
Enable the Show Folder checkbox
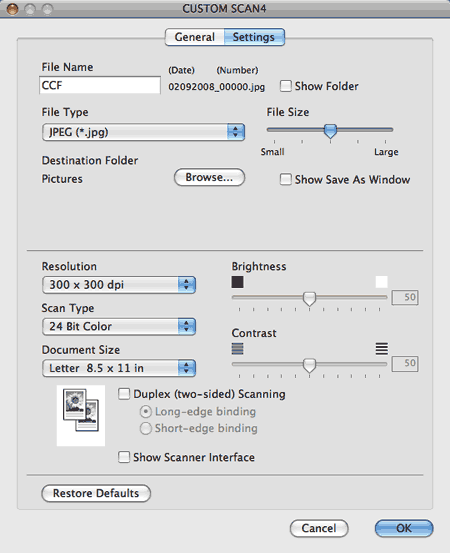coord(285,86)
